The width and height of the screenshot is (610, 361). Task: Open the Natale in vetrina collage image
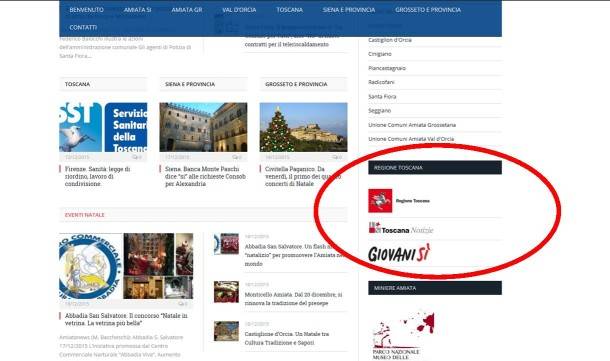126,266
